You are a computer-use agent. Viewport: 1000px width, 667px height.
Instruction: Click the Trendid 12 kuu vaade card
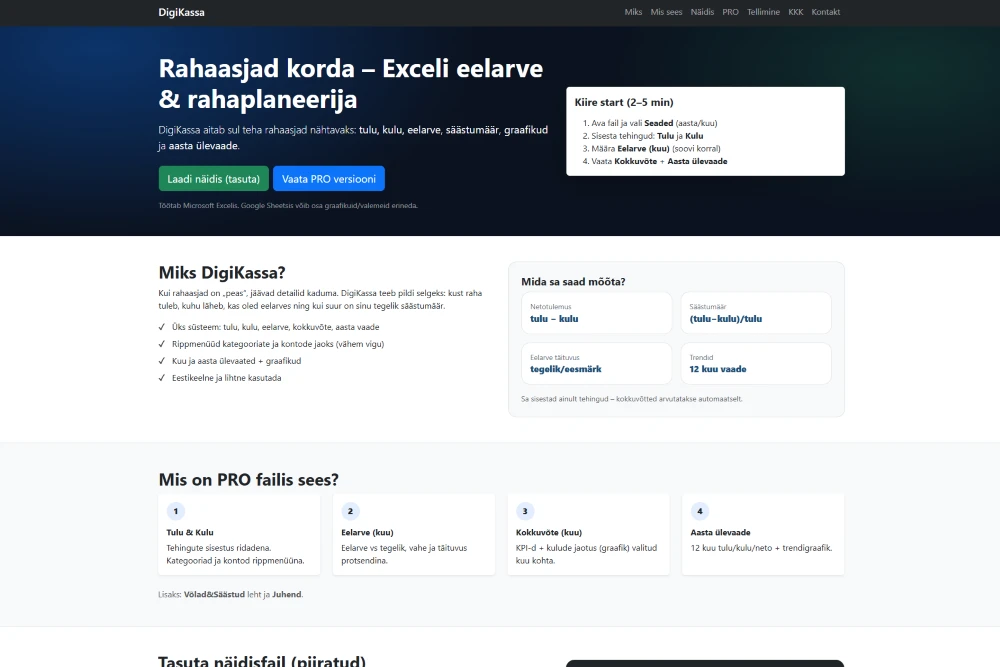click(x=756, y=363)
